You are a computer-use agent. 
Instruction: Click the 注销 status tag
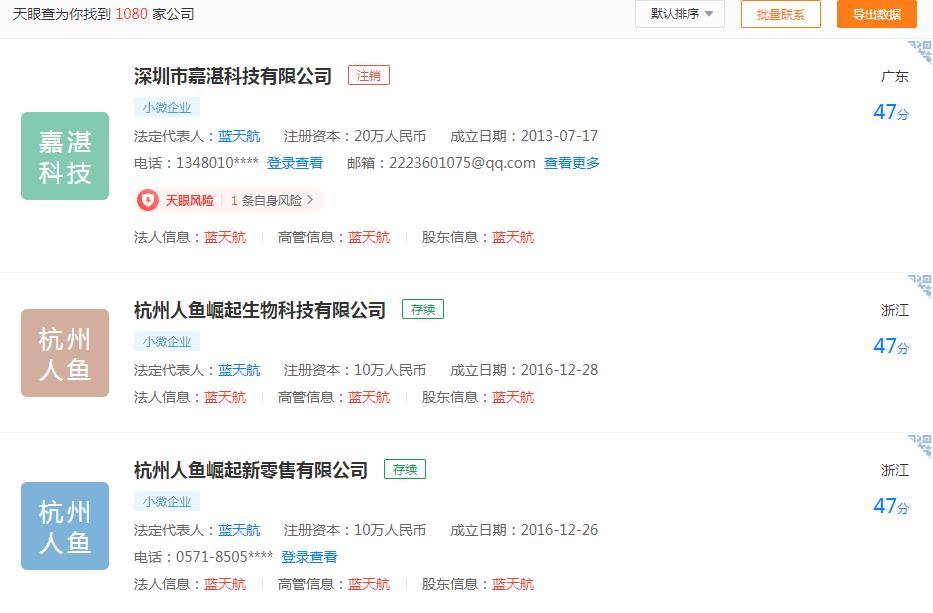pos(369,76)
